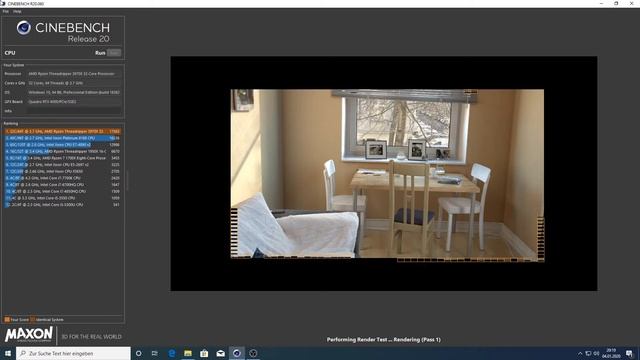This screenshot has height=360, width=640.
Task: Select the Threadripper 1950X ranking row
Action: coord(62,151)
